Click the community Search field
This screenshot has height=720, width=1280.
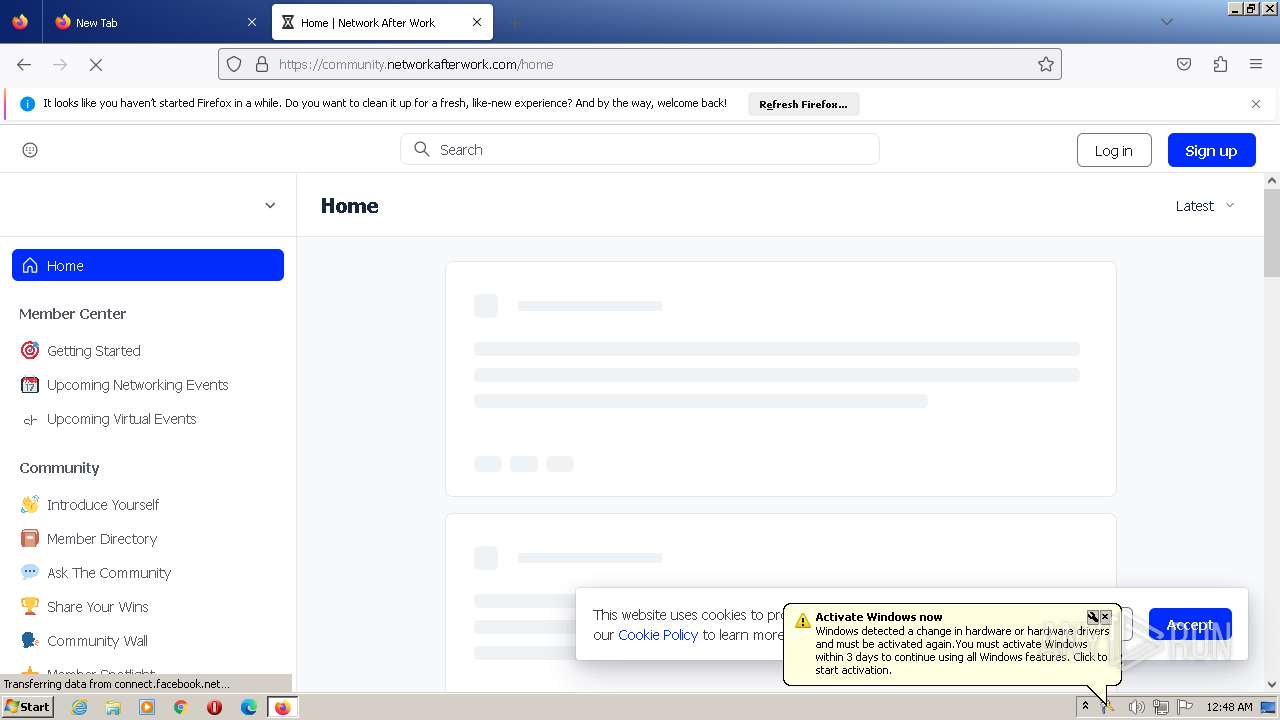coord(640,149)
